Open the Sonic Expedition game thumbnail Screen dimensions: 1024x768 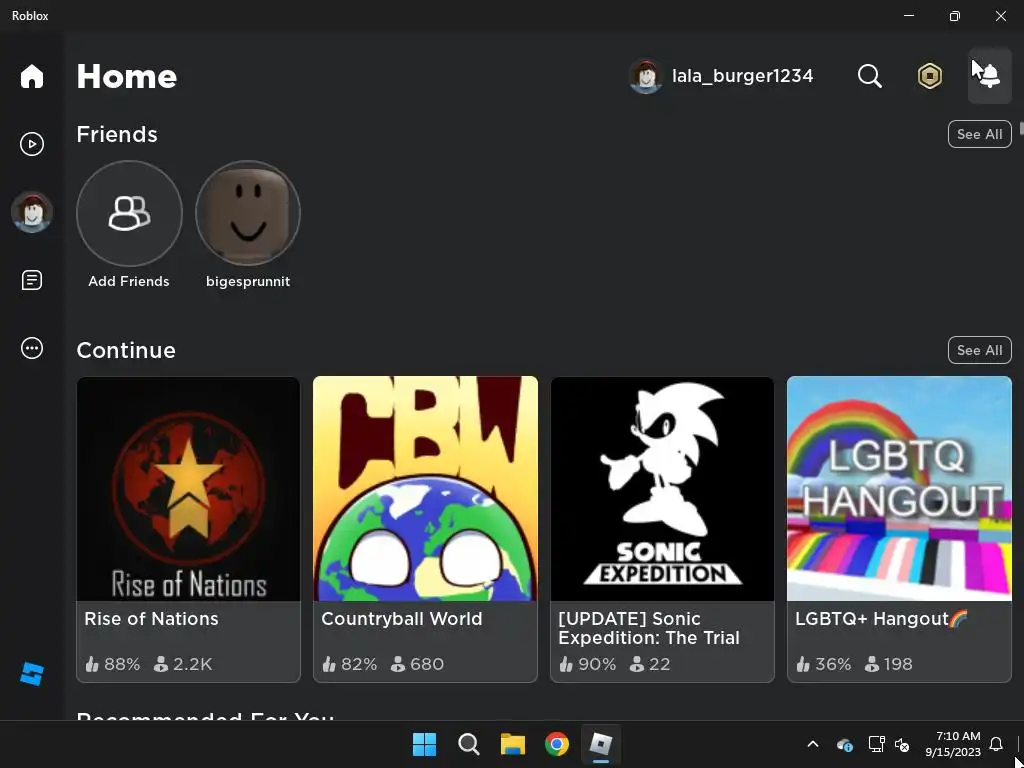(662, 488)
